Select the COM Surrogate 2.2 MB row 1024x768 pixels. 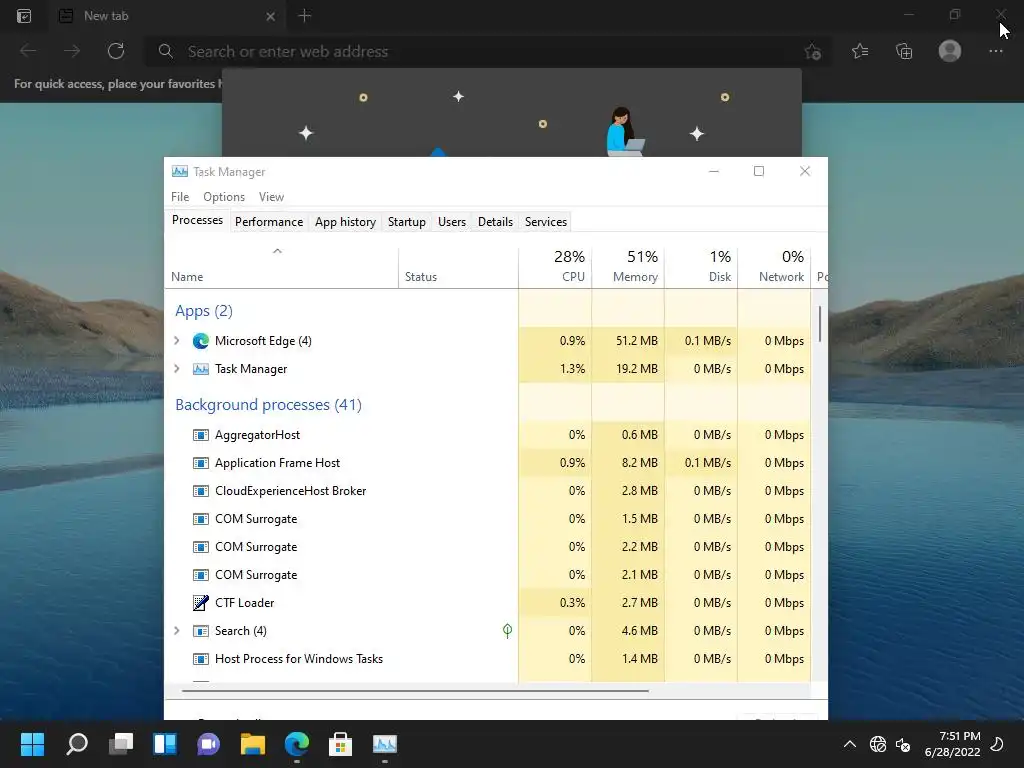(487, 547)
